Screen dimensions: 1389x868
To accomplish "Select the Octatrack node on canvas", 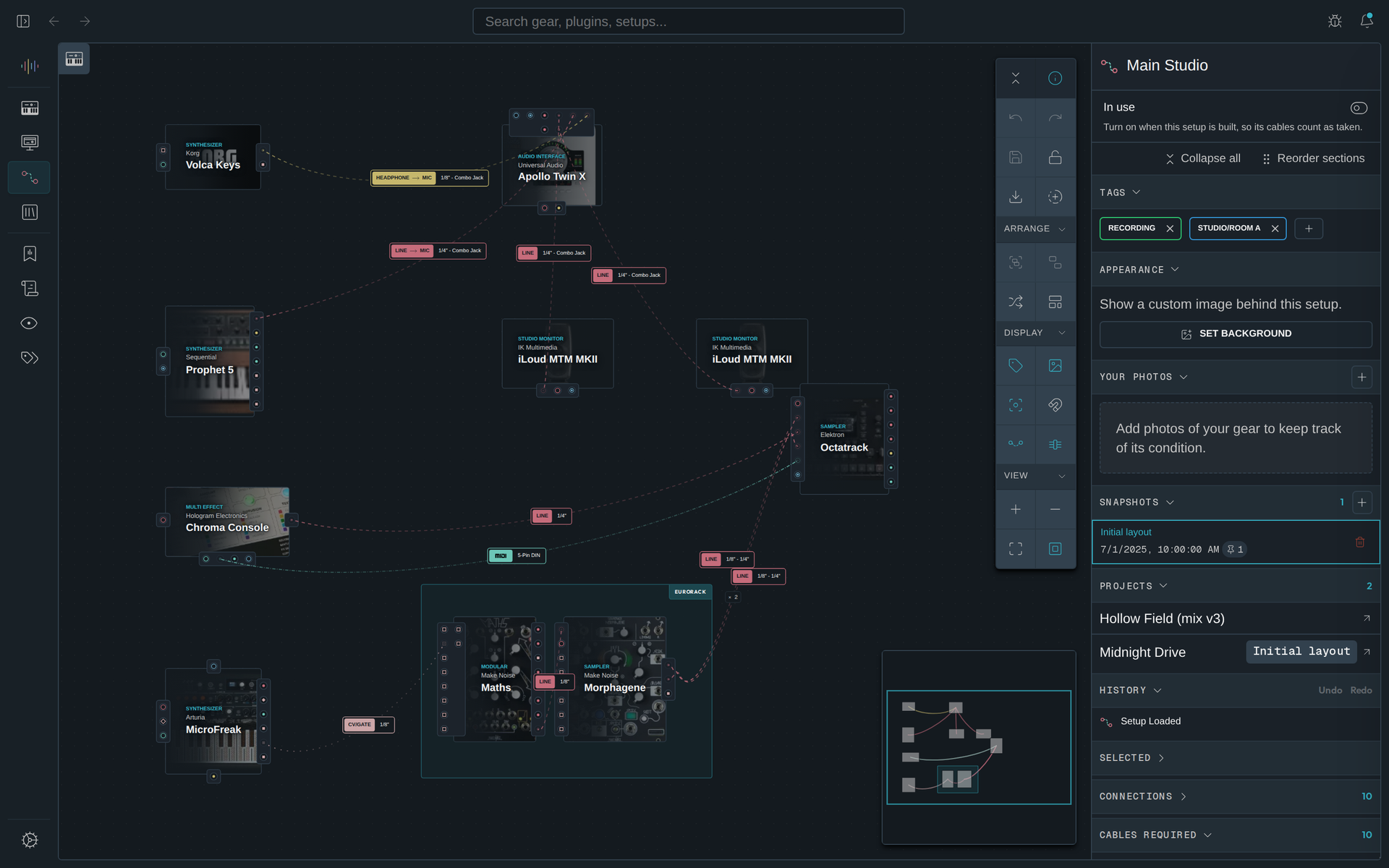I will [844, 439].
